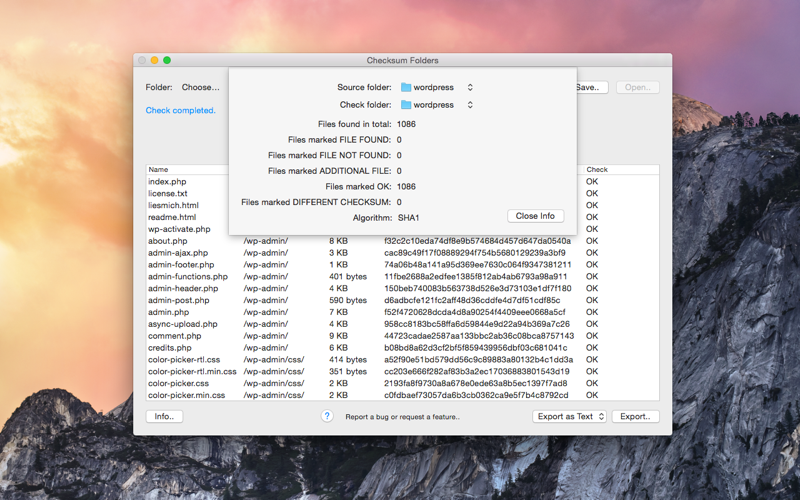The width and height of the screenshot is (800, 500).
Task: Open the Source folder popup arrows
Action: (x=470, y=87)
